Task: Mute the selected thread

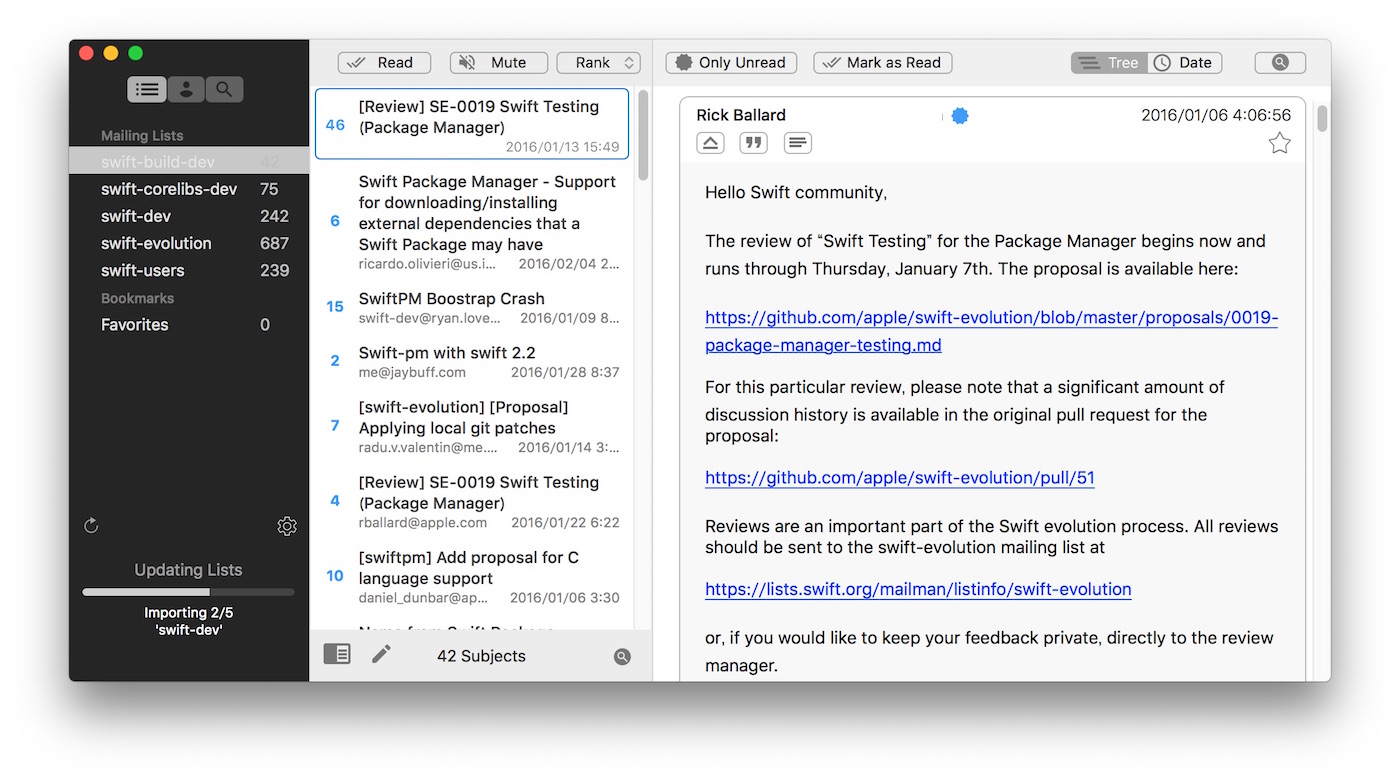Action: coord(499,63)
